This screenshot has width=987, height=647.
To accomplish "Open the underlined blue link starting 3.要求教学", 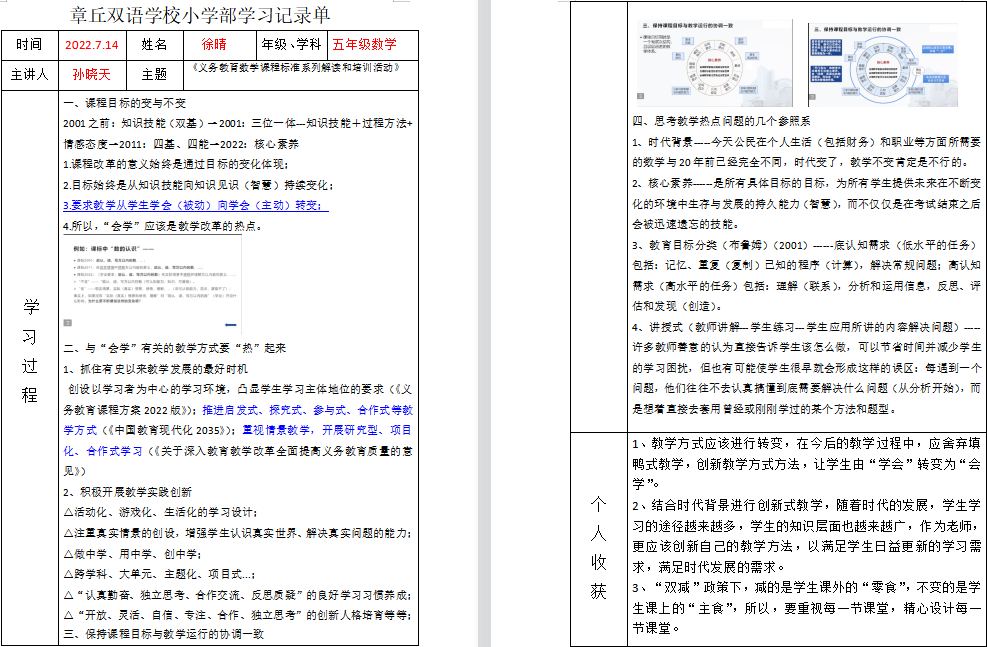I will (194, 205).
